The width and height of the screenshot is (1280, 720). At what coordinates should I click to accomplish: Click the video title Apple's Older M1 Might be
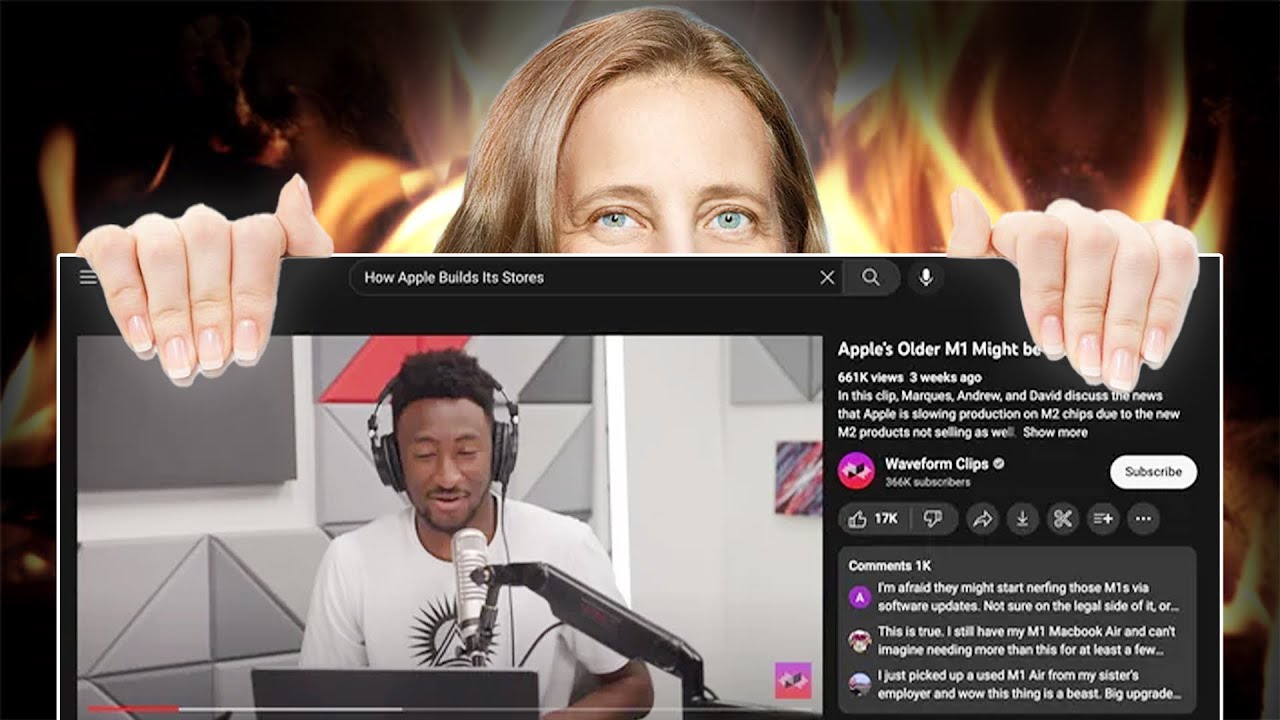tap(940, 349)
